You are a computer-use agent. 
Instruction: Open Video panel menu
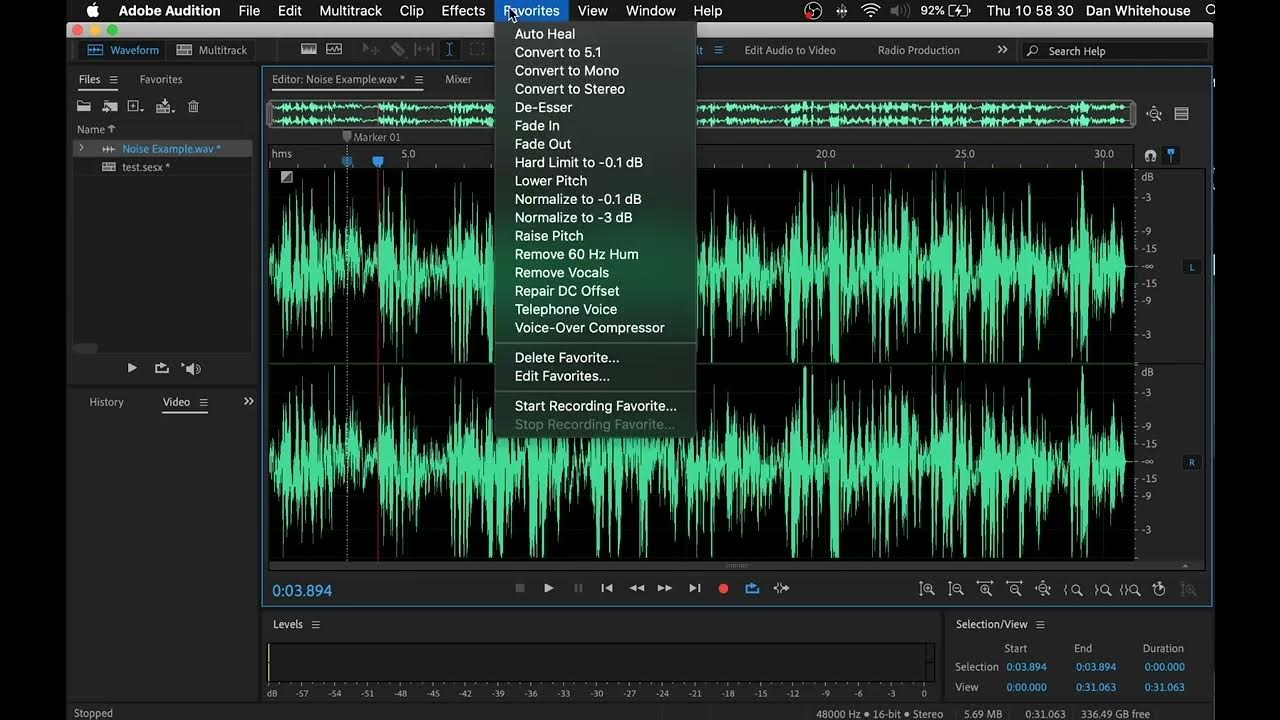[x=203, y=402]
